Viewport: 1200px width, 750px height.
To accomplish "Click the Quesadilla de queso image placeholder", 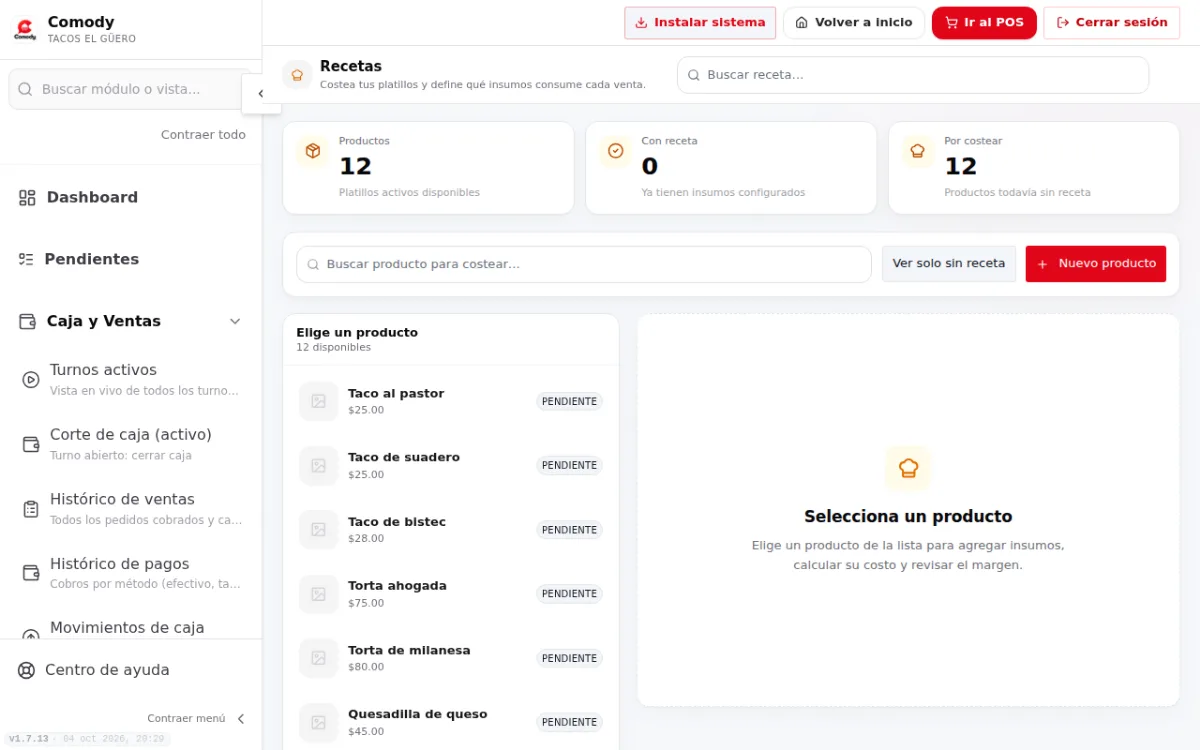I will (x=319, y=722).
